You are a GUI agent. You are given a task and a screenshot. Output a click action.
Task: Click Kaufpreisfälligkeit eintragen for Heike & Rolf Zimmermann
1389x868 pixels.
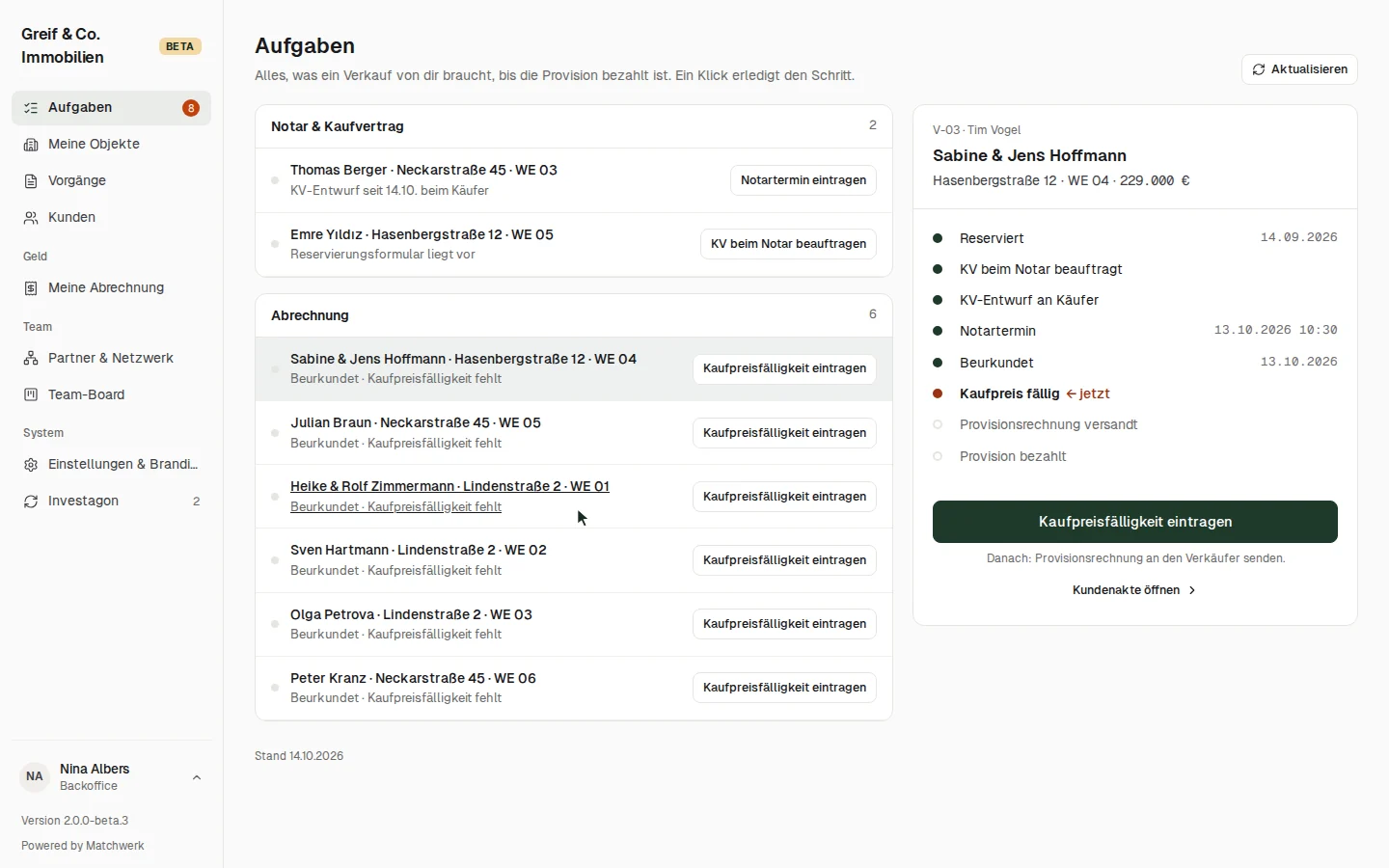tap(784, 497)
